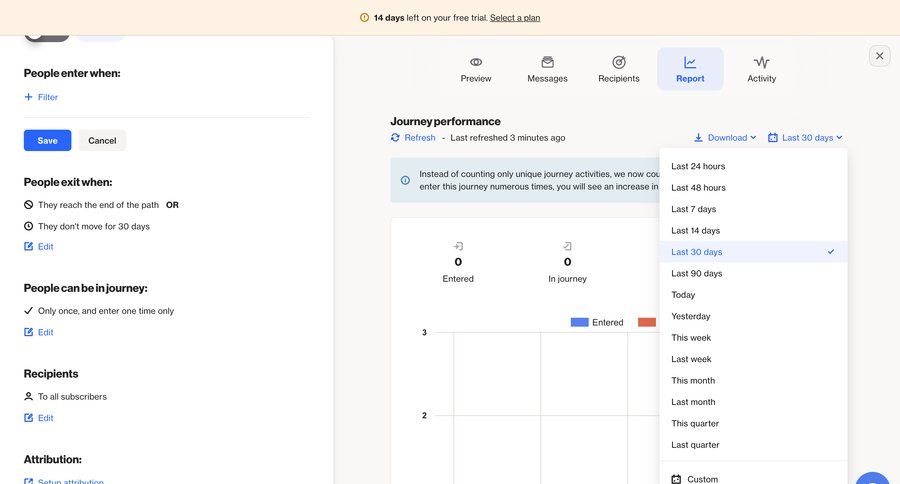The image size is (900, 484).
Task: Toggle the red legend swatch
Action: point(647,322)
